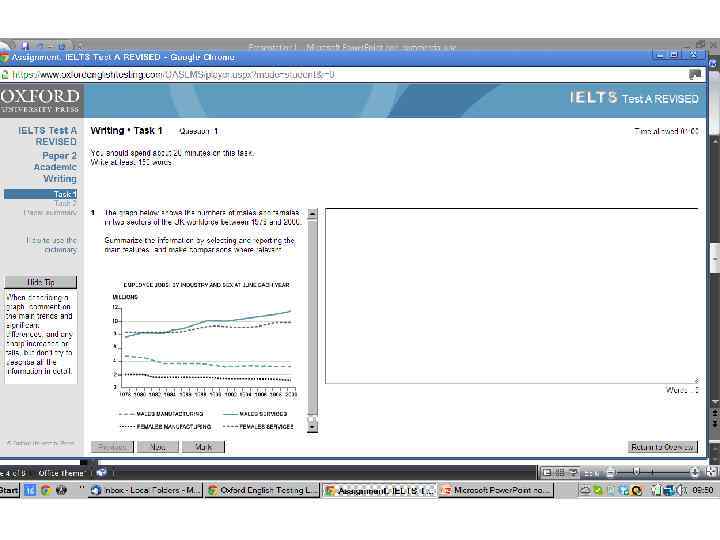Click PowerPoint zoom out minus button

611,472
